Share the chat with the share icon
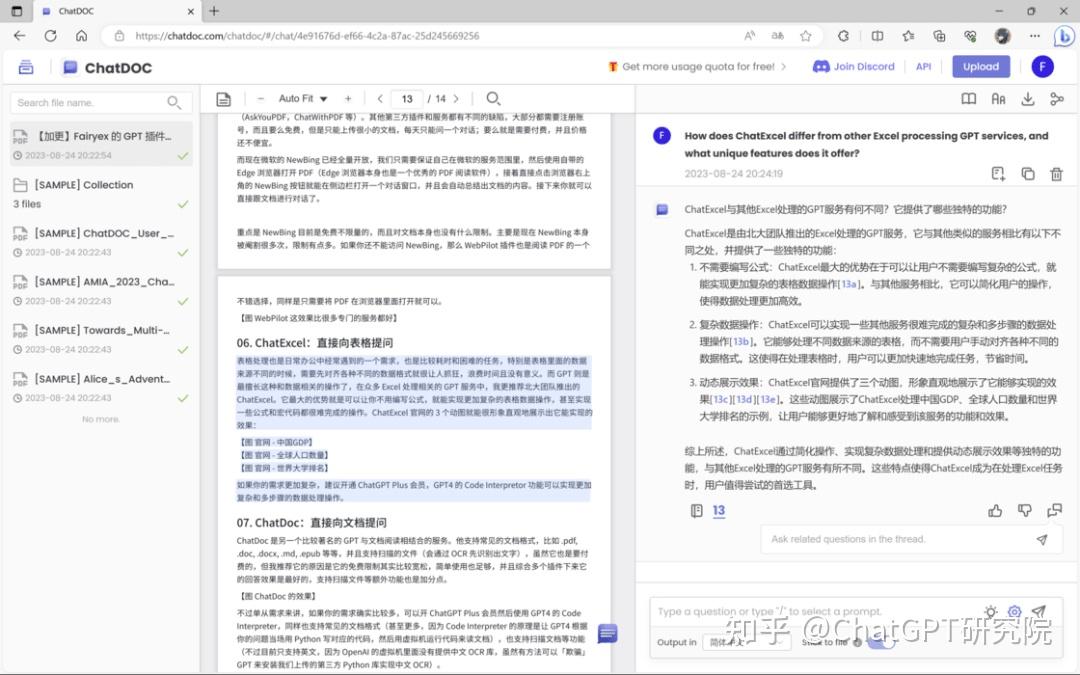 click(x=1057, y=99)
